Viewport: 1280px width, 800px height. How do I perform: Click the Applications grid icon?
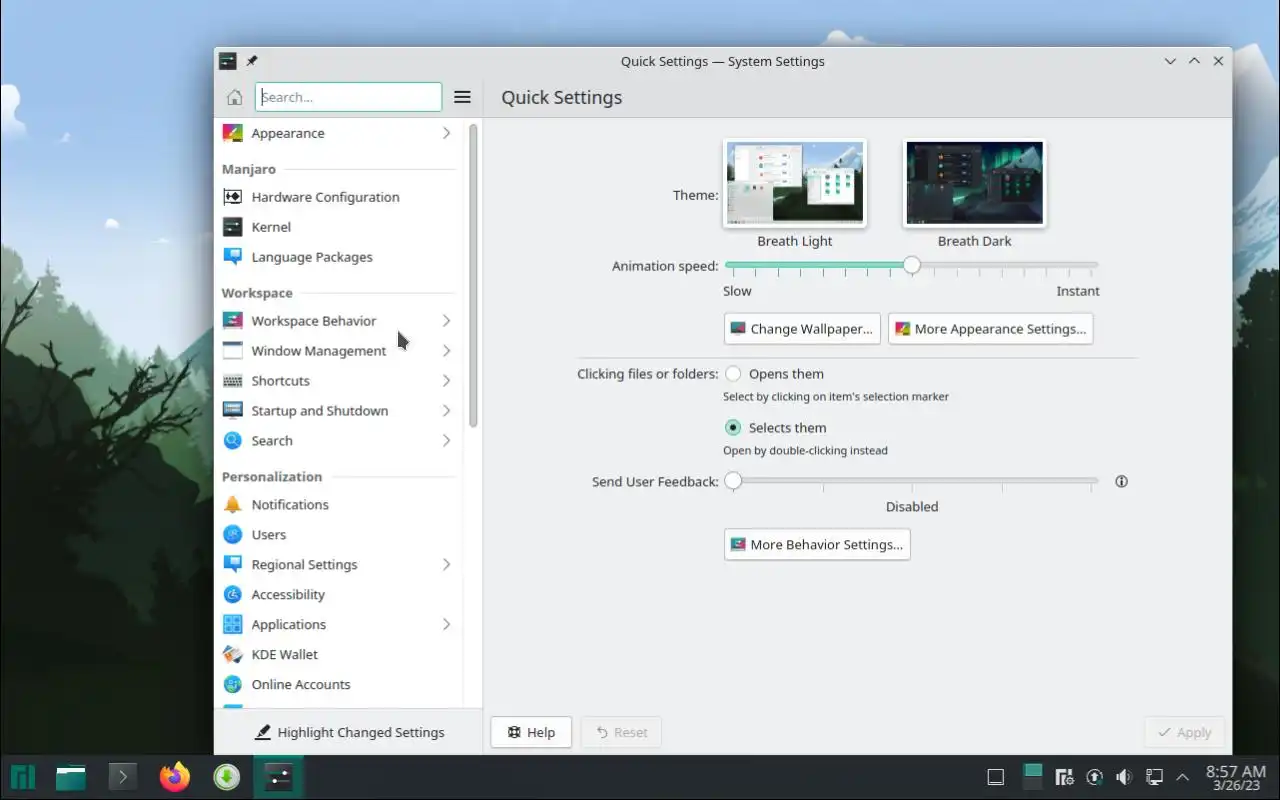(232, 625)
